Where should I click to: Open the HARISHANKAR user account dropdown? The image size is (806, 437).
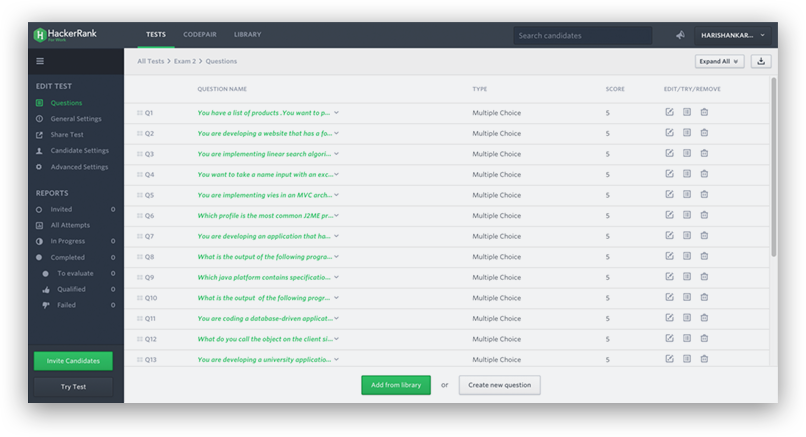point(732,35)
